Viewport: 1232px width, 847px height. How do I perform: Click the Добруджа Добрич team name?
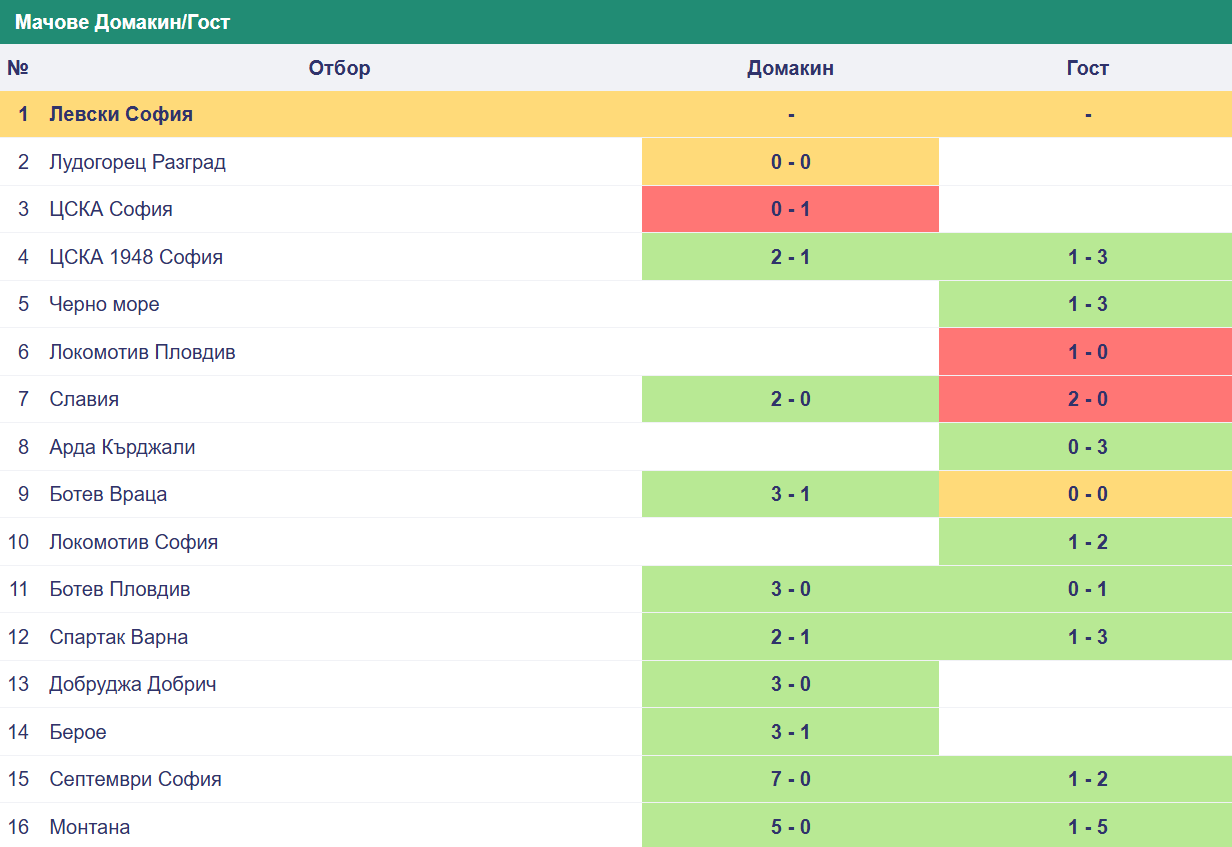pyautogui.click(x=133, y=684)
